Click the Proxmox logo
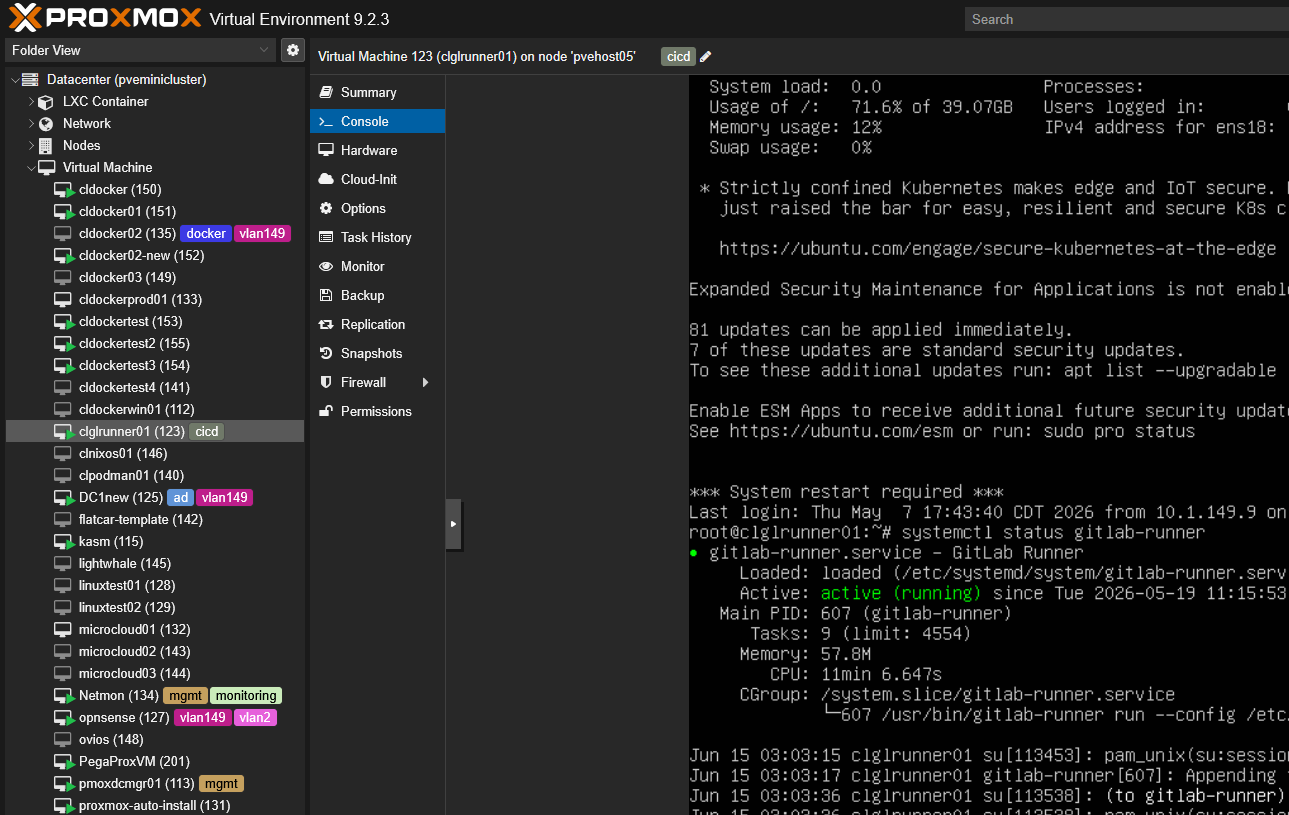 tap(105, 18)
